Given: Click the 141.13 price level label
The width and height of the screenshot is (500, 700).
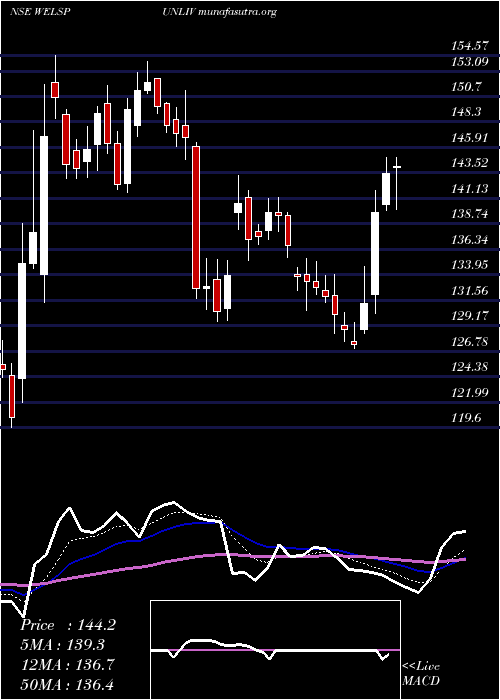Looking at the screenshot, I should [x=469, y=189].
